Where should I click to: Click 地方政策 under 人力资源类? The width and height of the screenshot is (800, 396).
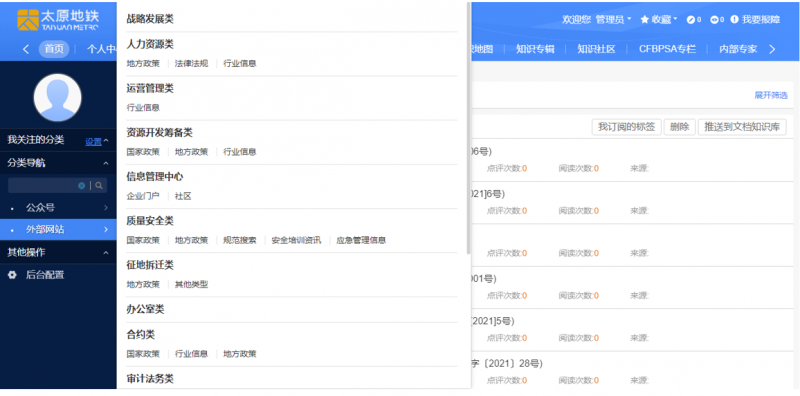click(x=143, y=64)
